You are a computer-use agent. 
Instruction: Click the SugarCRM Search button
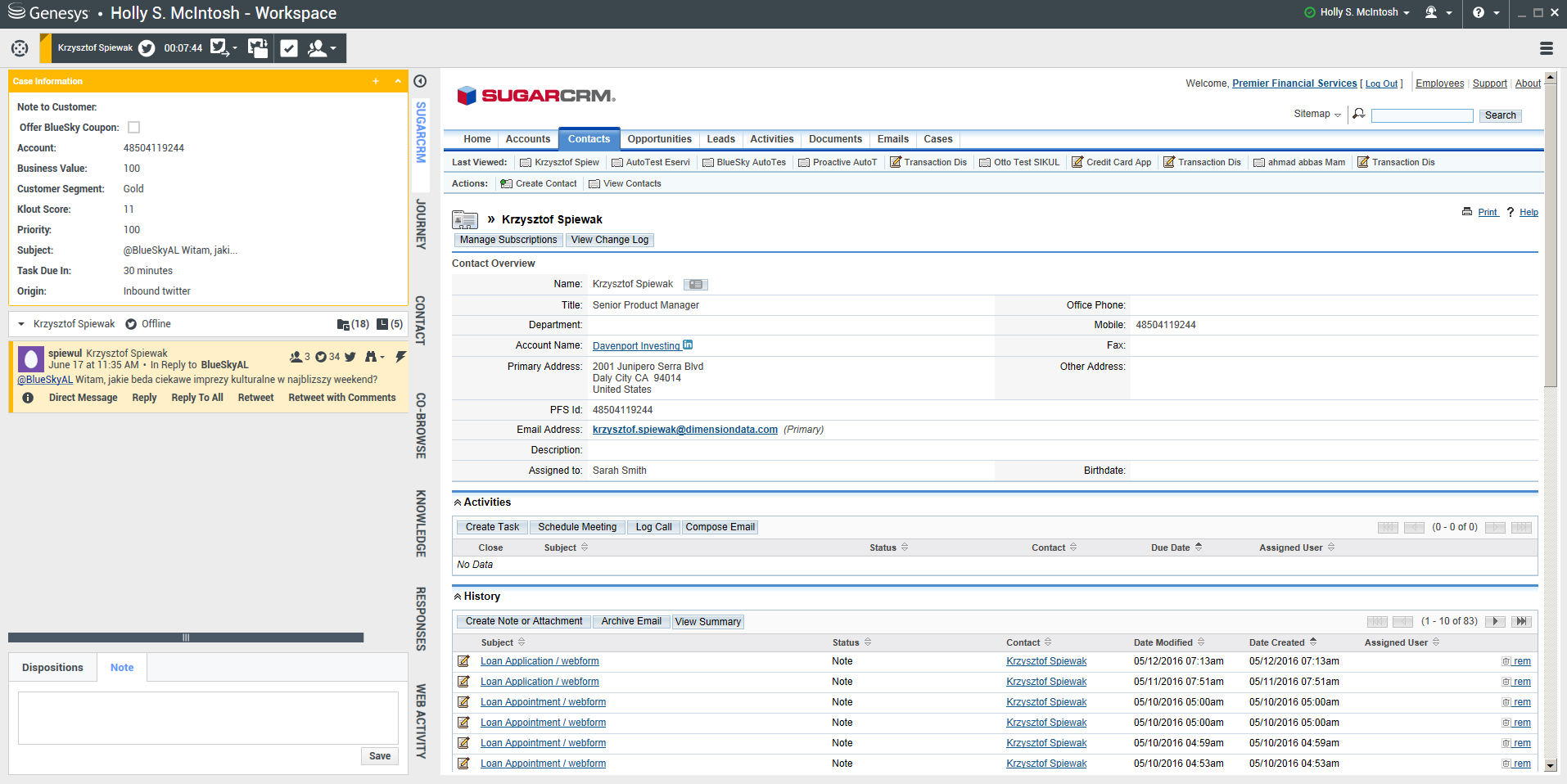[1500, 115]
